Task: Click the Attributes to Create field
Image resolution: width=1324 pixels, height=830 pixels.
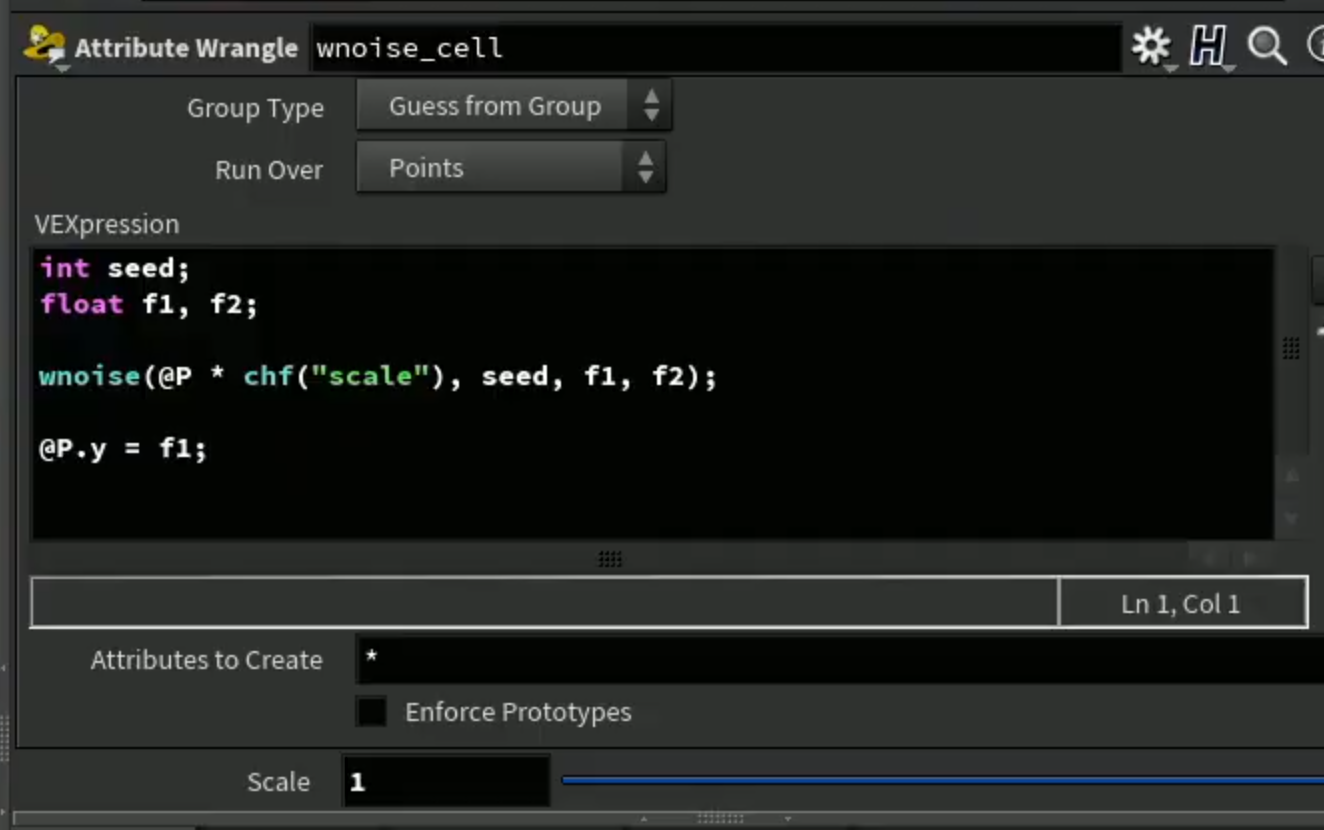Action: (x=840, y=660)
